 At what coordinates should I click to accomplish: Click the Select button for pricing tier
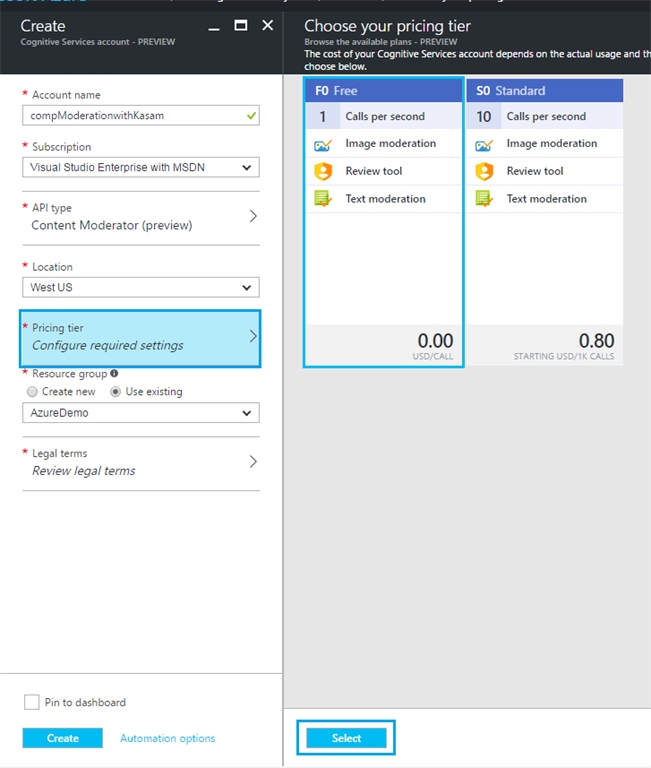click(346, 738)
